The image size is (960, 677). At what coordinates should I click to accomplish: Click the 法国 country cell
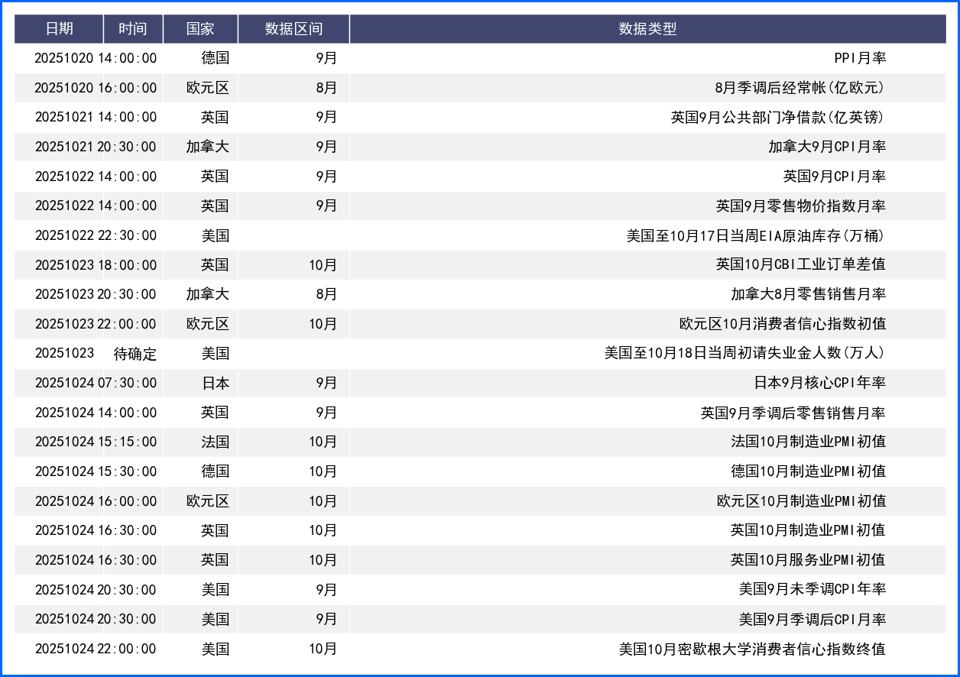click(x=215, y=442)
